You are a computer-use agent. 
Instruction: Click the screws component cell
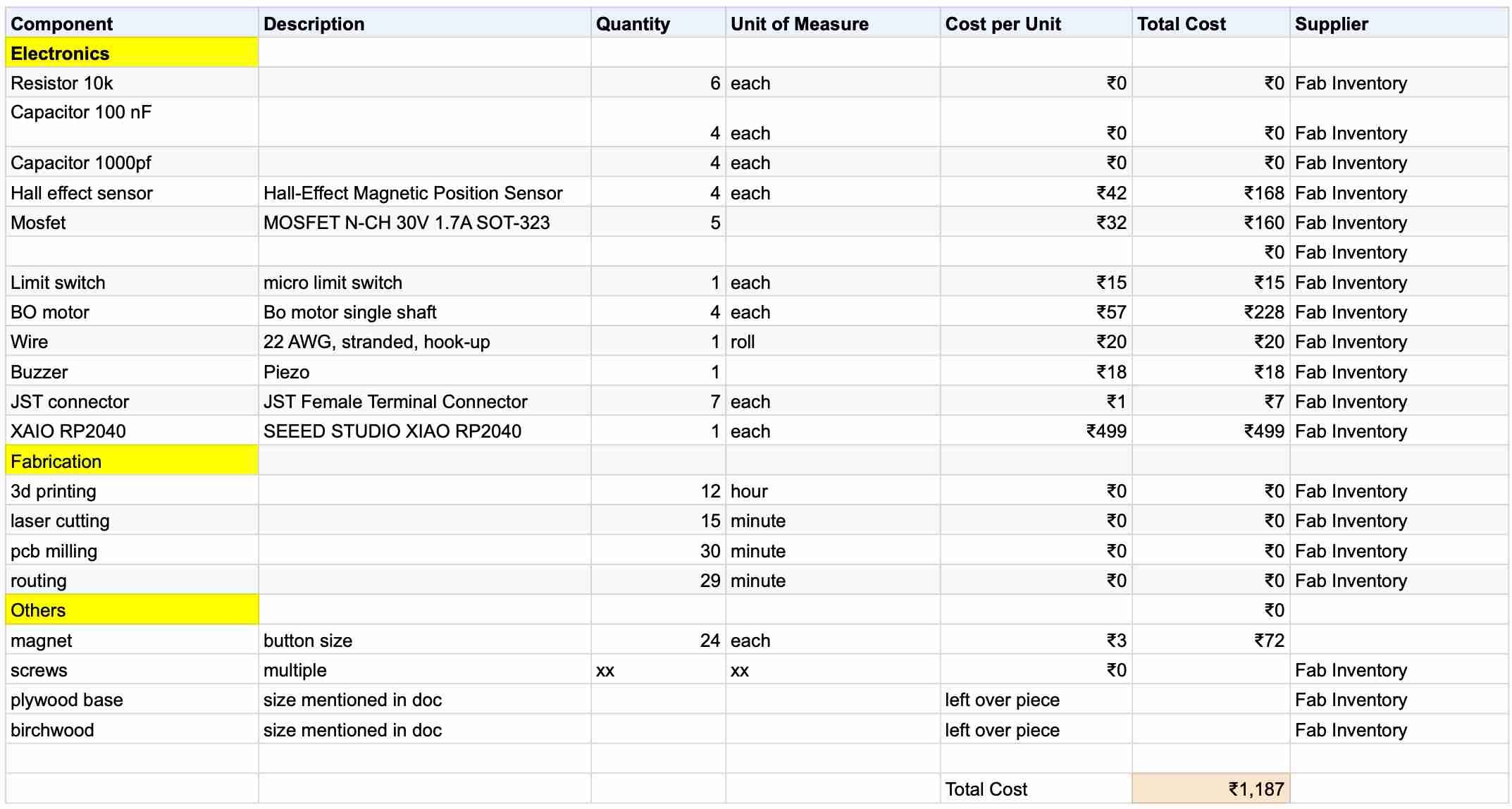[132, 669]
